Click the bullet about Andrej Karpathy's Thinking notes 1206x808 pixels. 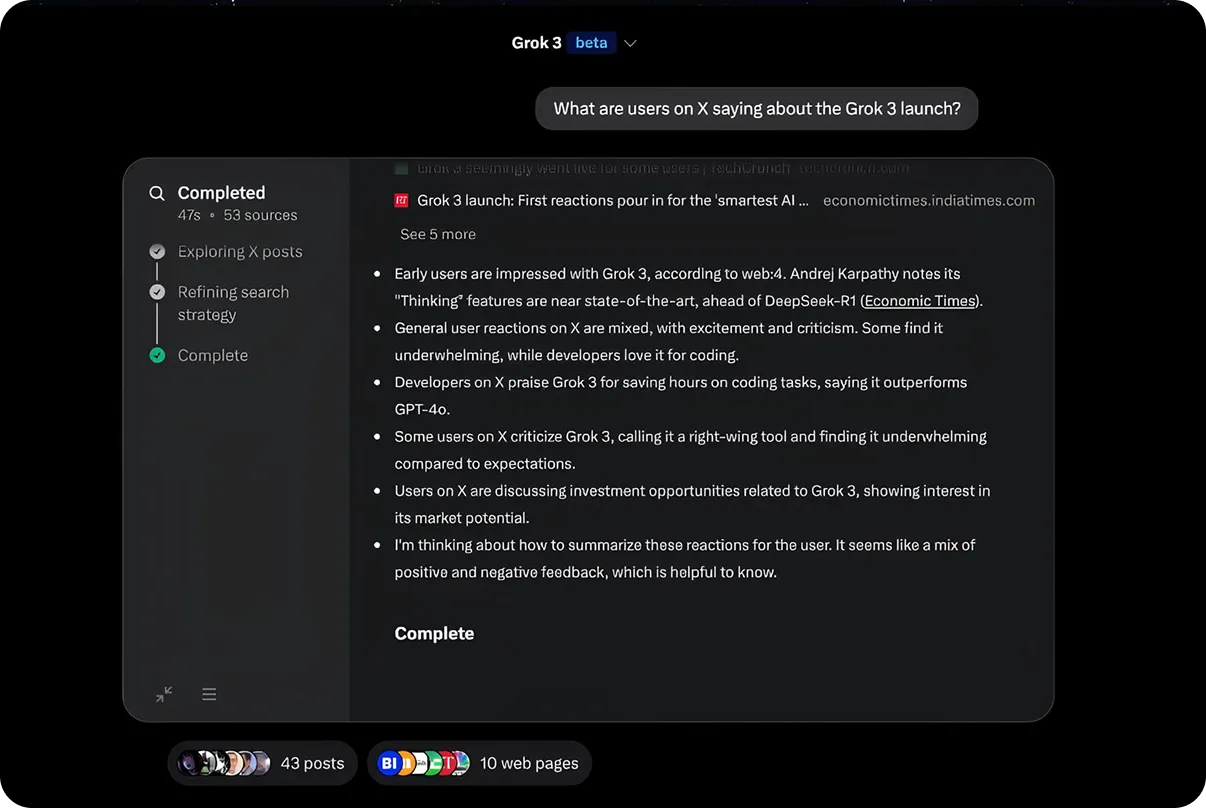click(x=688, y=287)
